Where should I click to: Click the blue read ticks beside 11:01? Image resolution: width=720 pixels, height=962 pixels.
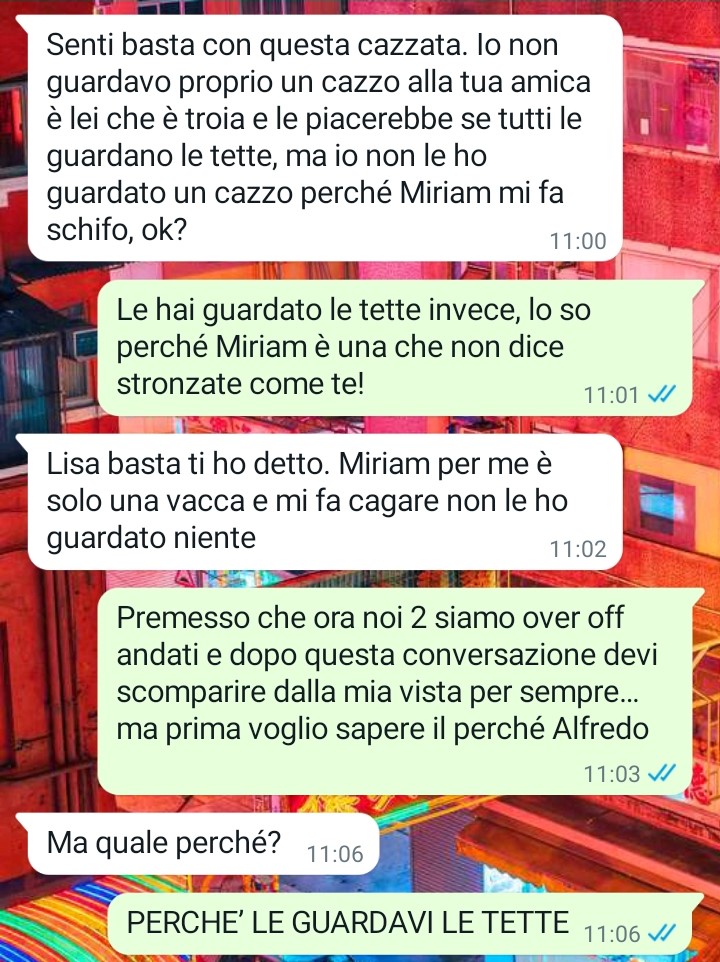tap(662, 394)
